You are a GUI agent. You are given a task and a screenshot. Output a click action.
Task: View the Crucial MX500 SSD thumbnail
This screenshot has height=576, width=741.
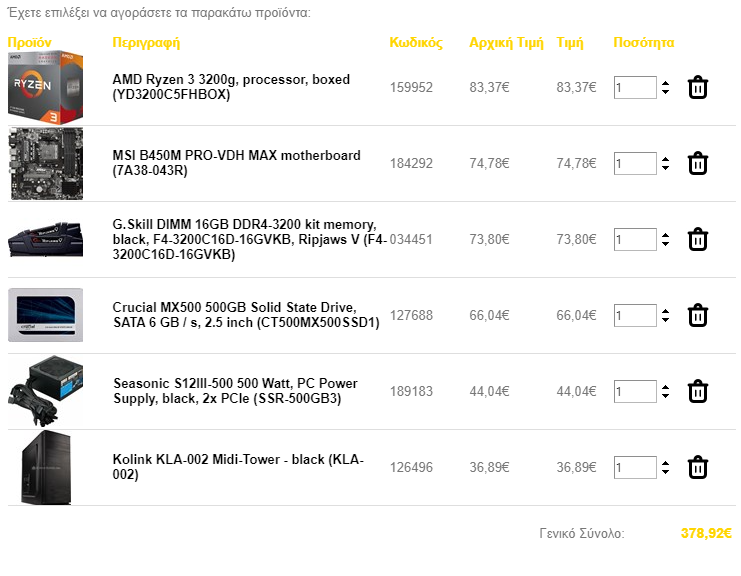pos(45,315)
